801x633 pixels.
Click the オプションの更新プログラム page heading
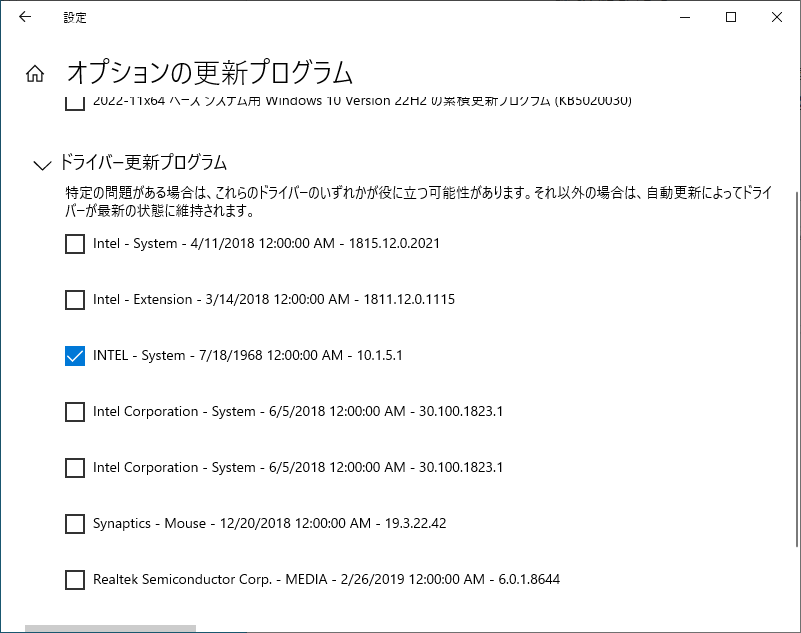(x=210, y=72)
